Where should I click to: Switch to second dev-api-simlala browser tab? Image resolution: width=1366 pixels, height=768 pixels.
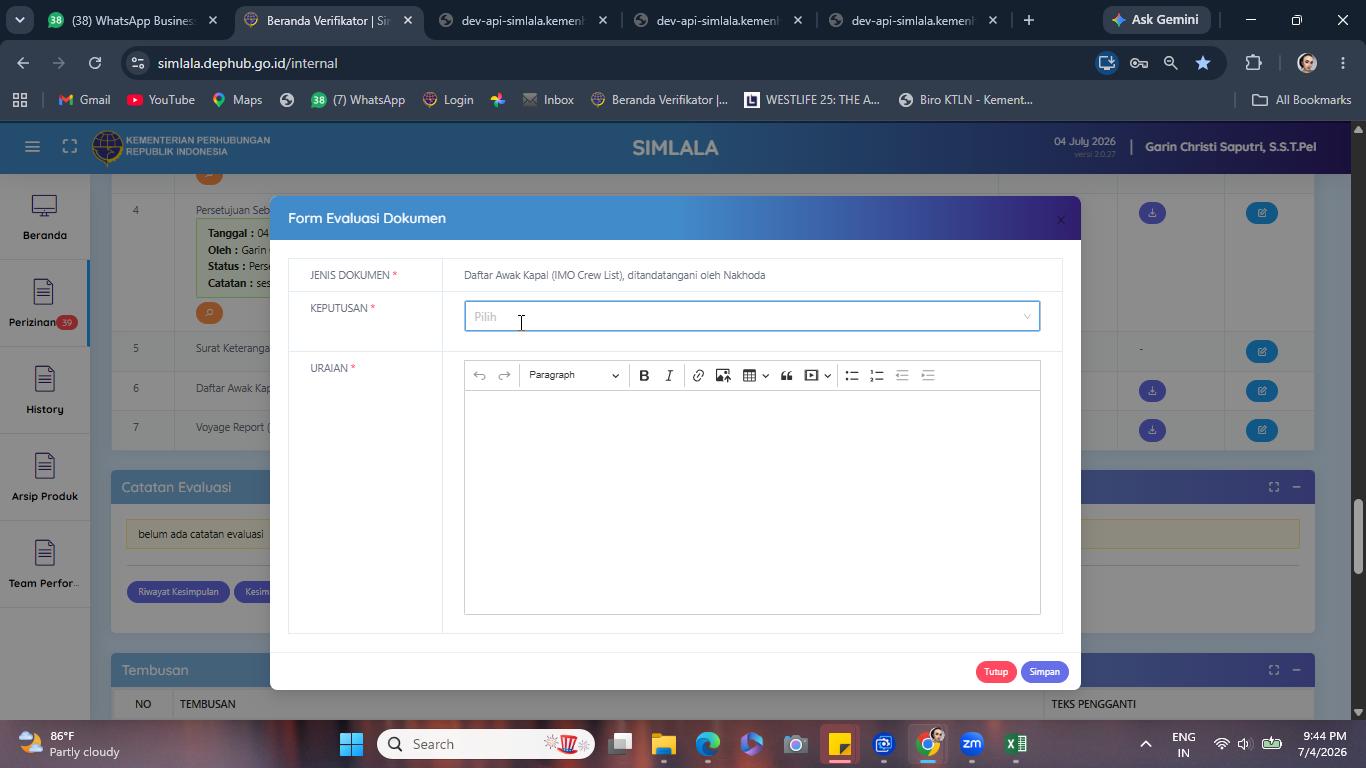click(x=717, y=20)
